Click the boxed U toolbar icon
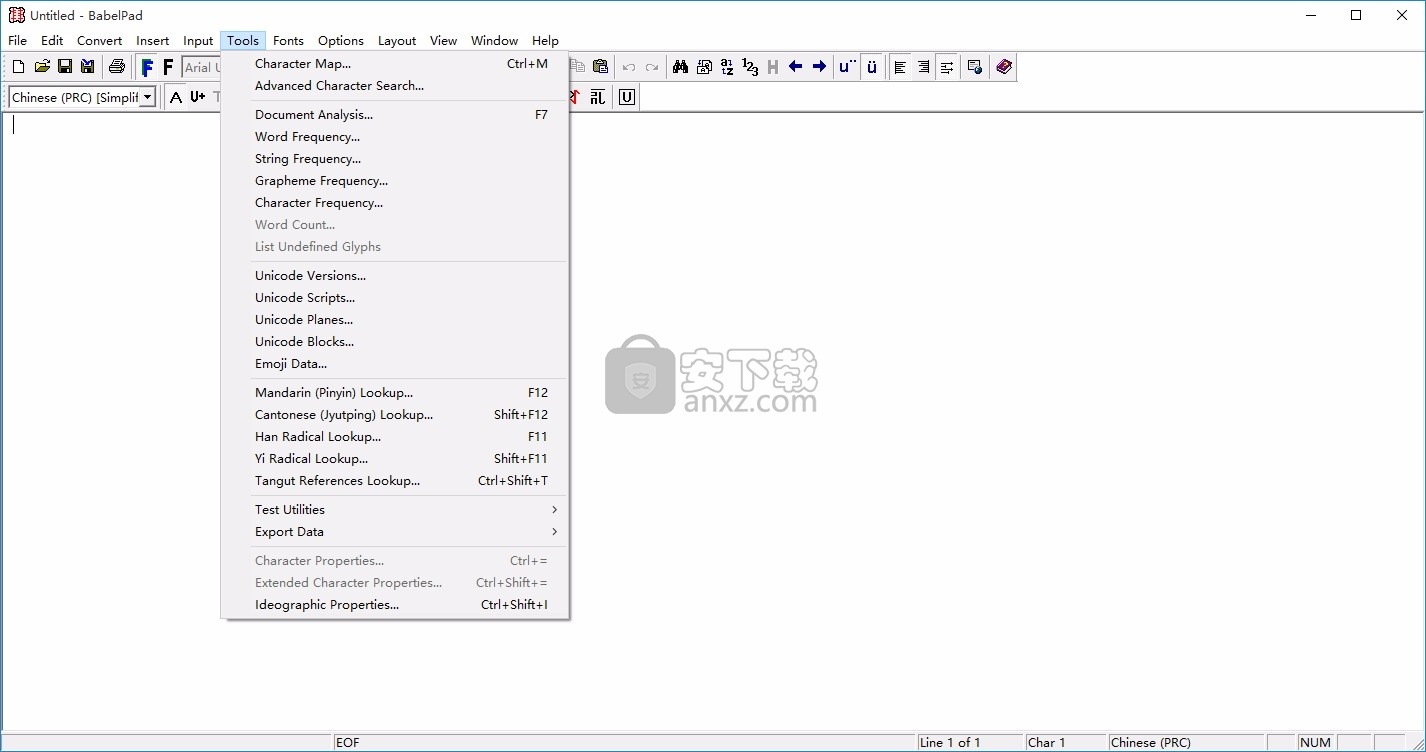The height and width of the screenshot is (752, 1426). coord(627,97)
